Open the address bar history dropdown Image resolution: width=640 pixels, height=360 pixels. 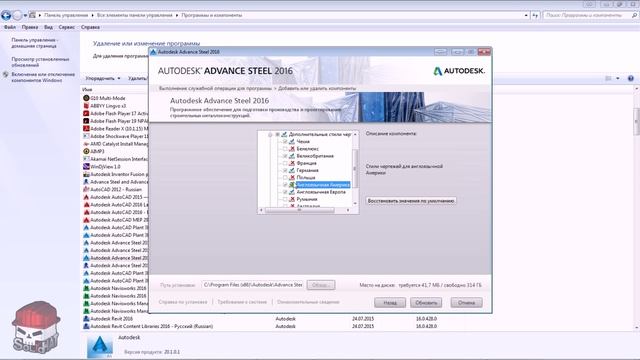(x=526, y=15)
